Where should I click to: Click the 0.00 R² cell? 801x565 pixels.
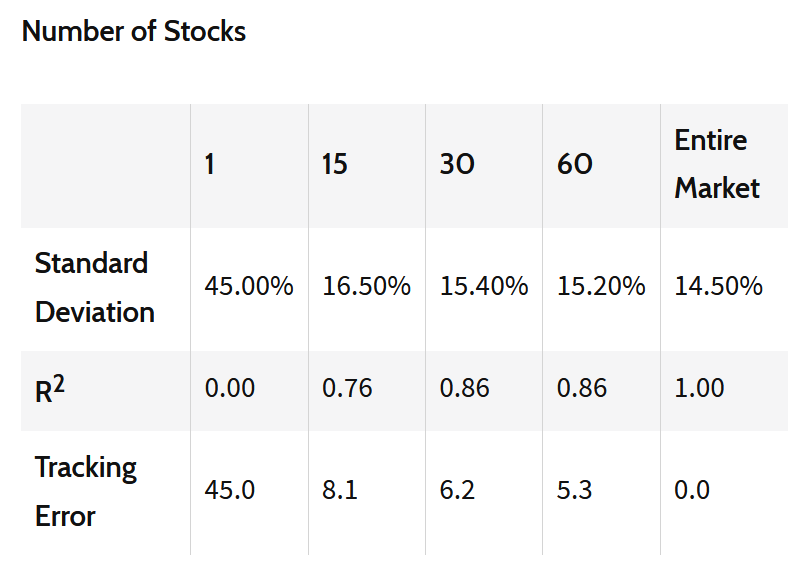[x=230, y=388]
